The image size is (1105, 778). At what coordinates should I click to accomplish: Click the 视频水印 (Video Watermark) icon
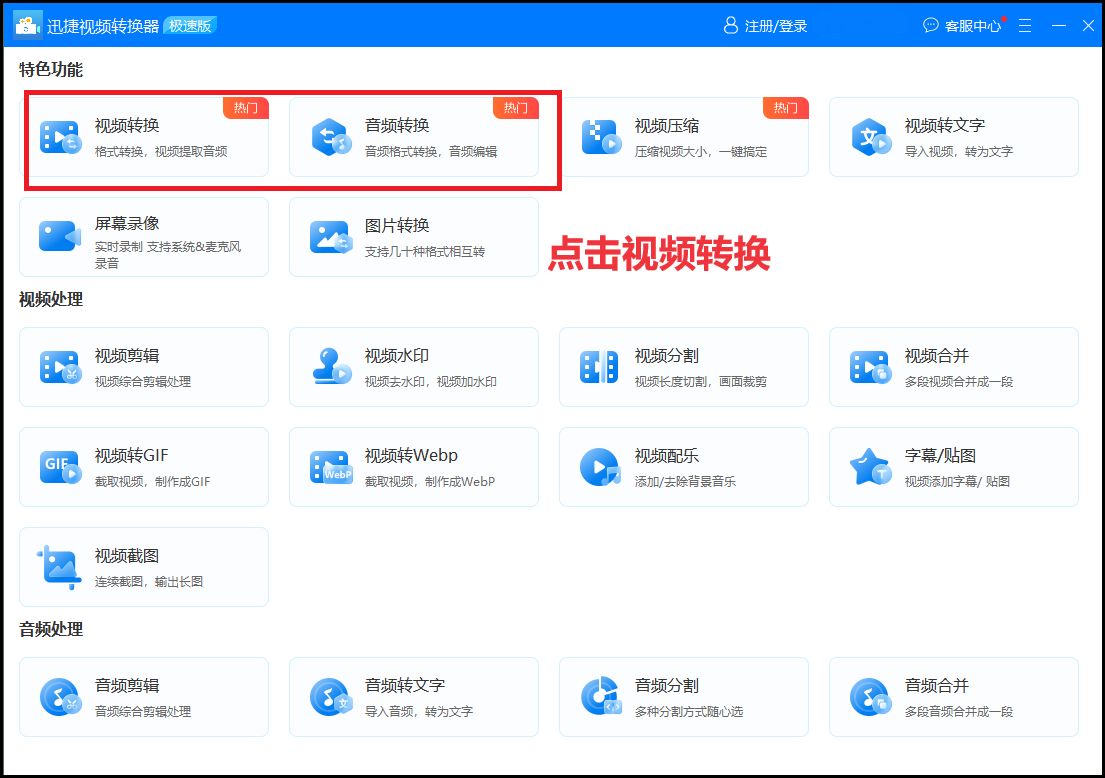[x=330, y=367]
